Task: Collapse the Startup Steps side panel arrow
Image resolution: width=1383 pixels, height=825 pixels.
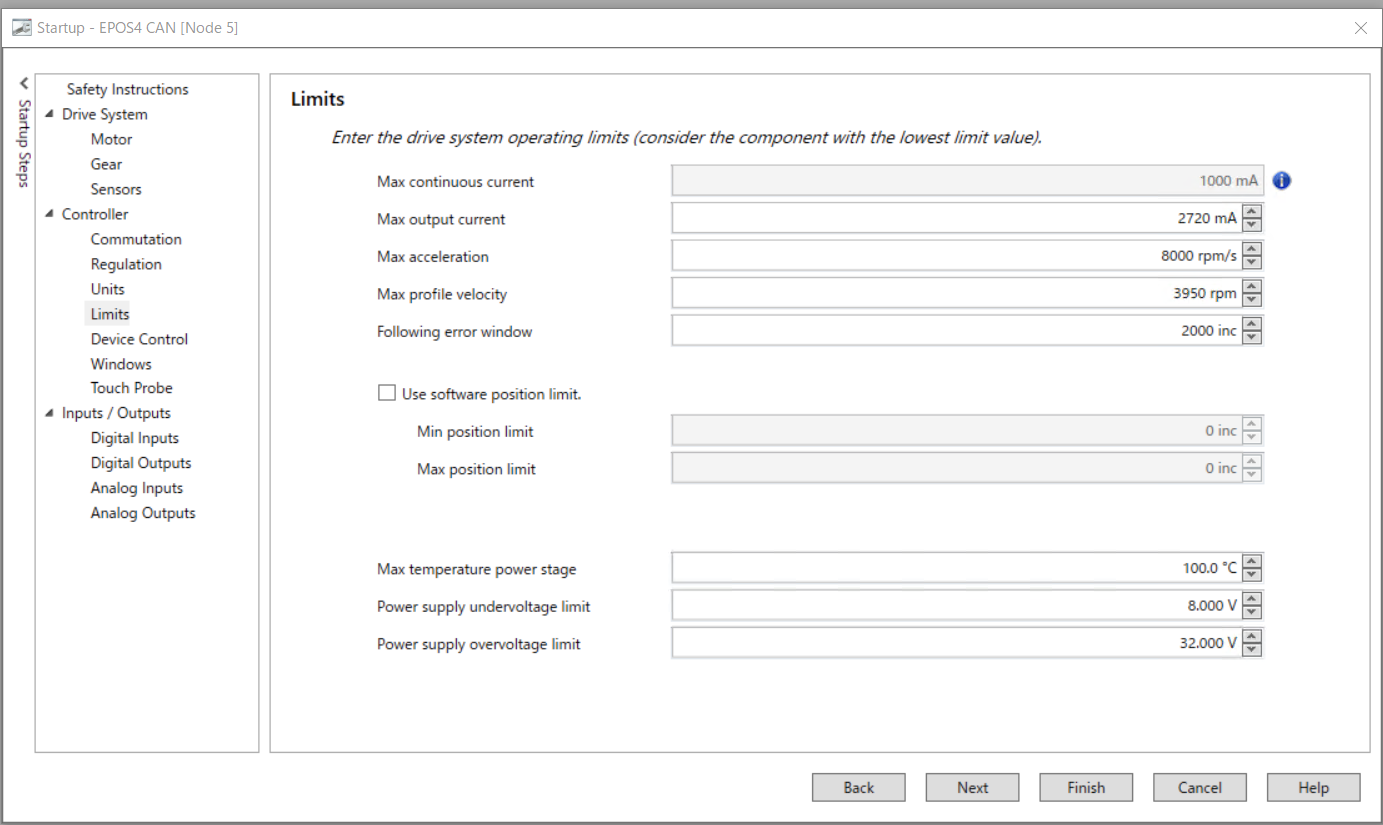Action: (23, 84)
